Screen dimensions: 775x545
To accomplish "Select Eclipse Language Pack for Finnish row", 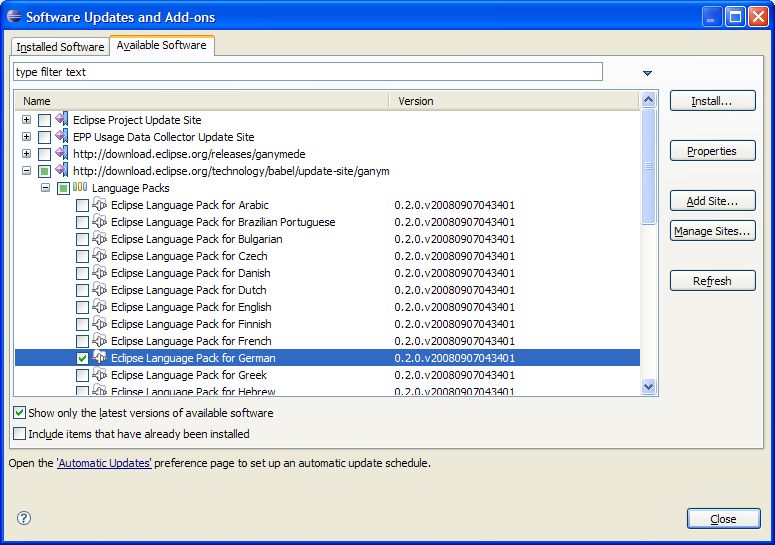I will [327, 324].
